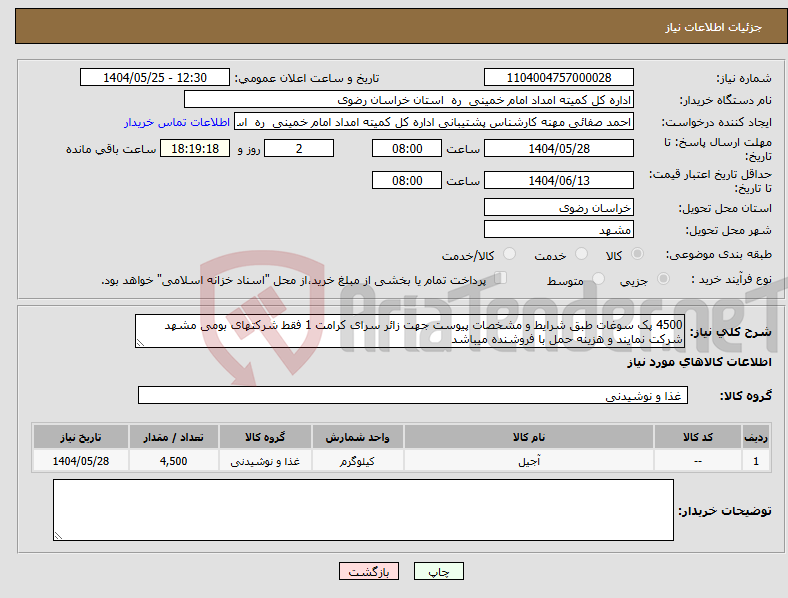Screen dimensions: 788x598
Task: Click the empty توضیحات خریدار textarea
Action: coord(363,510)
